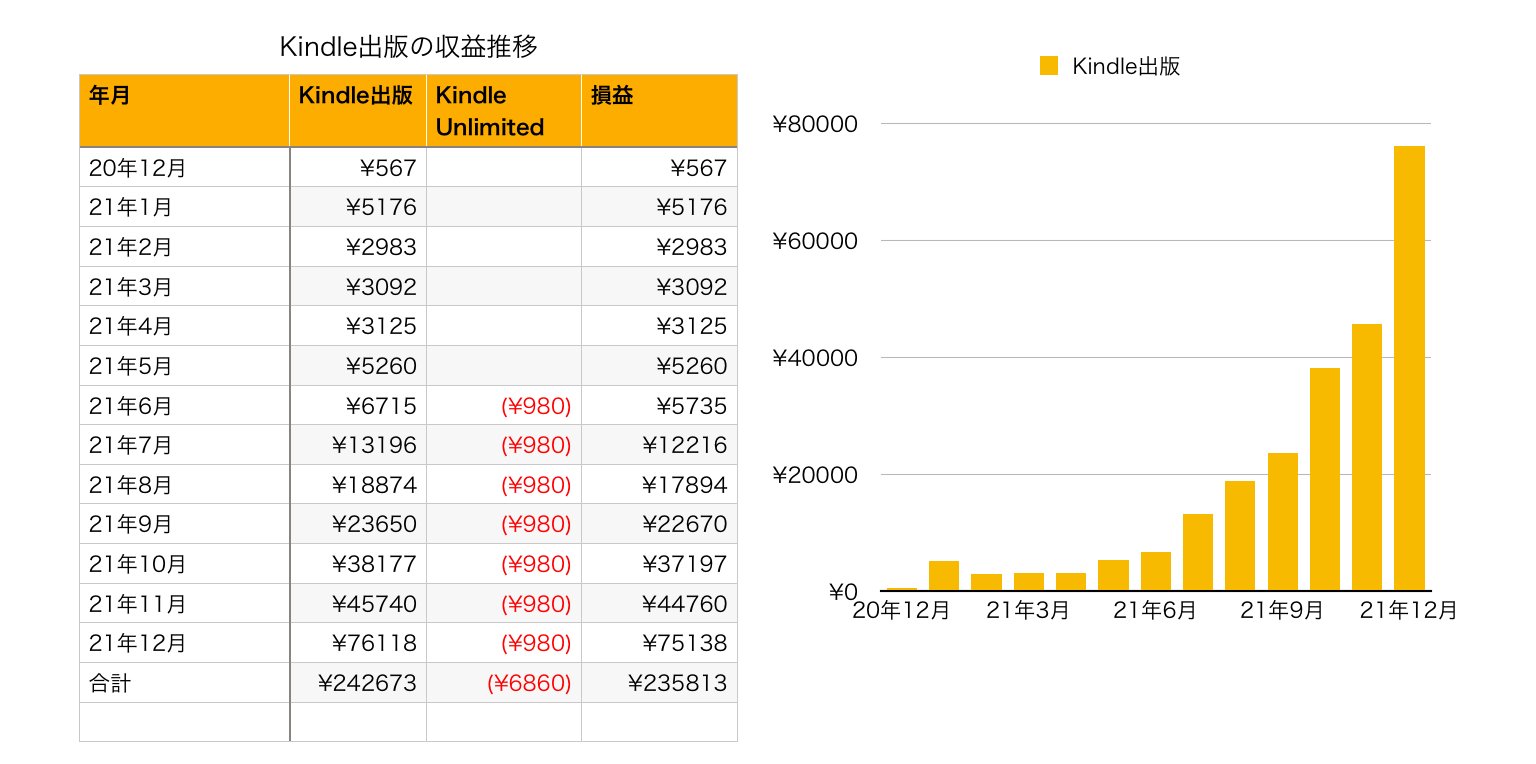The width and height of the screenshot is (1536, 764).
Task: Click the ¥60000 y-axis label
Action: pos(815,241)
